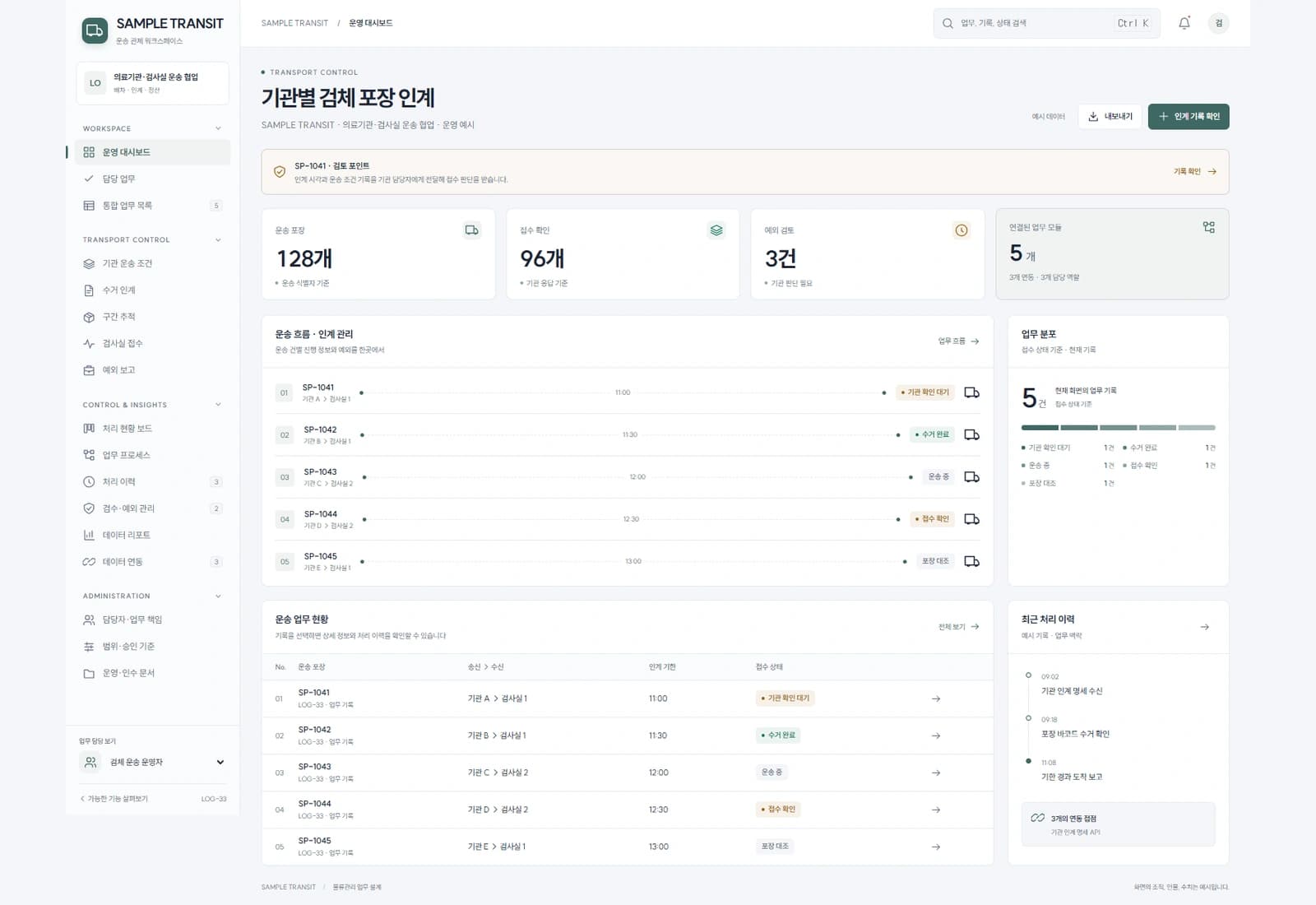Collapse the ADMINISTRATION section

(x=218, y=596)
